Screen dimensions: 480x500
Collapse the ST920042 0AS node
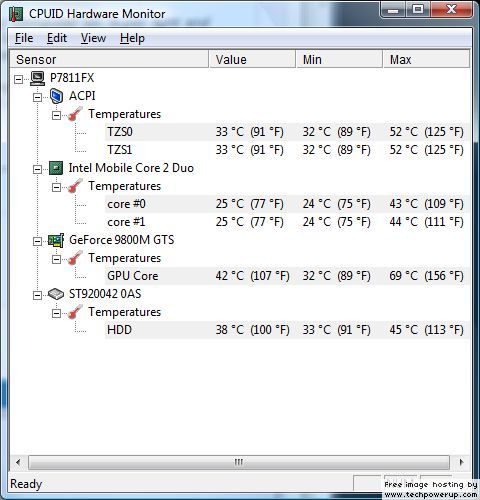37,295
